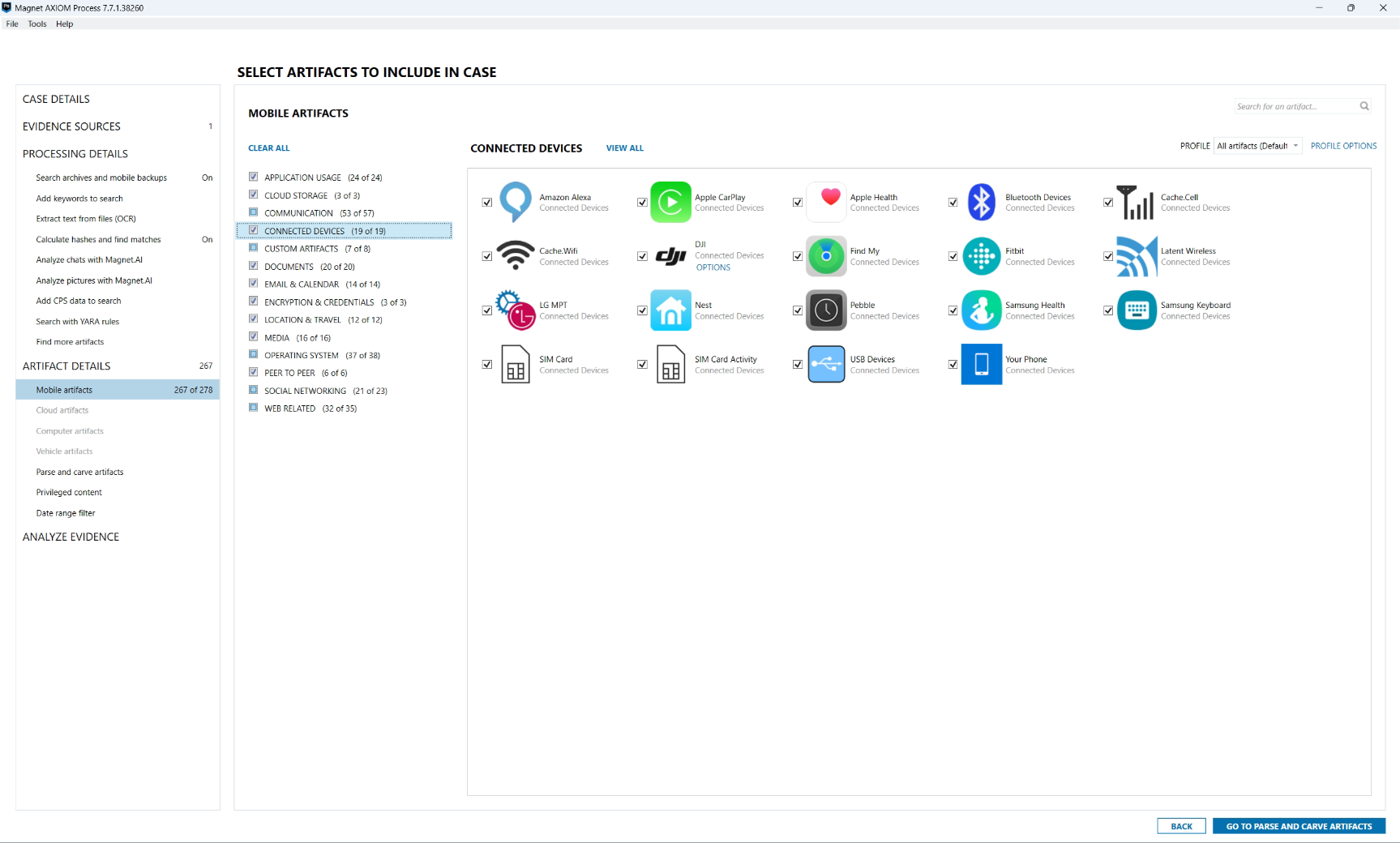Screen dimensions: 1400x843
Task: Open Add keywords to search step
Action: [x=79, y=199]
